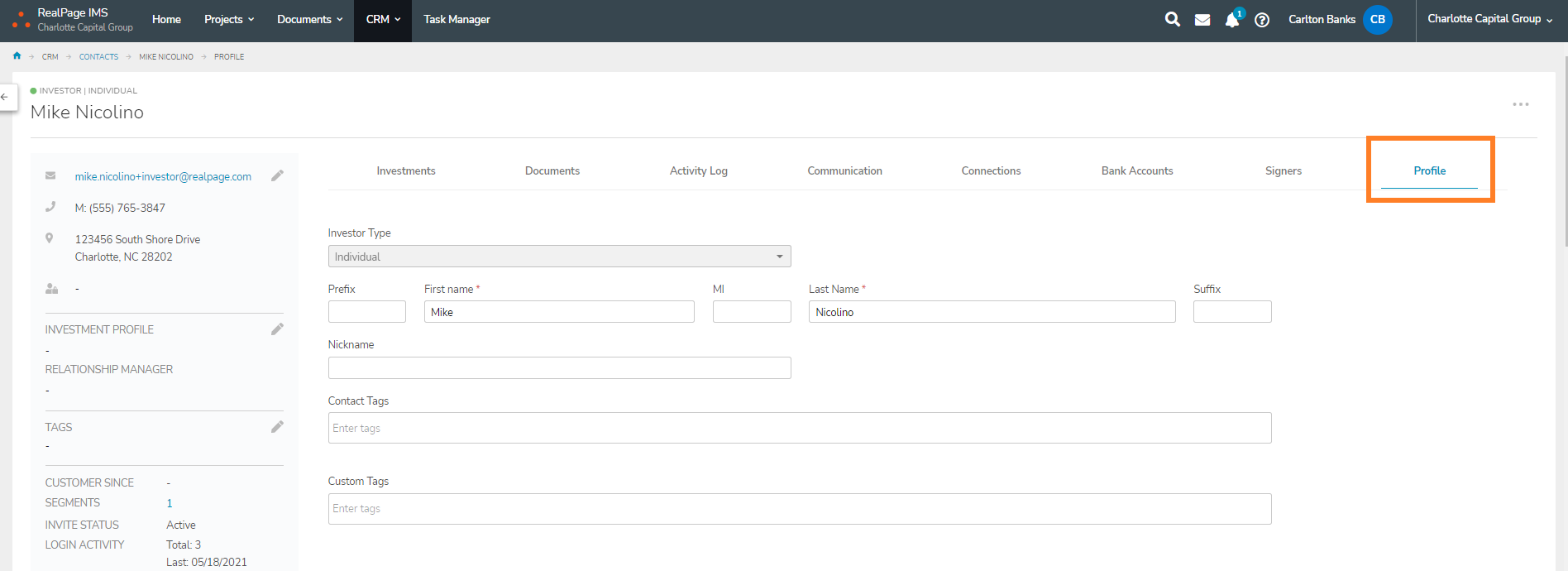Open the notifications bell icon
Screen dimensions: 1568x571
(x=1232, y=20)
